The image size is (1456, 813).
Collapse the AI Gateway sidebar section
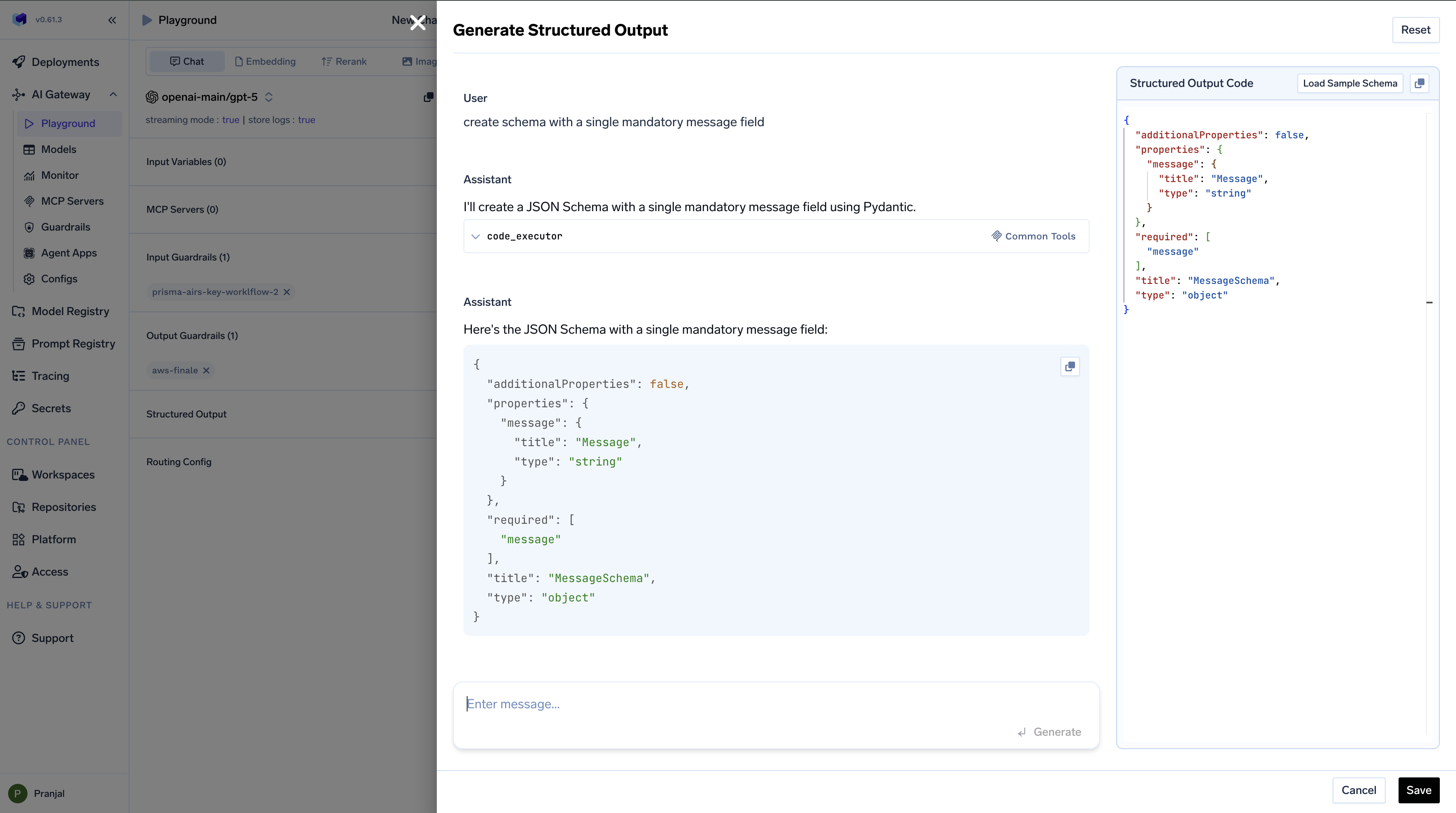click(113, 94)
